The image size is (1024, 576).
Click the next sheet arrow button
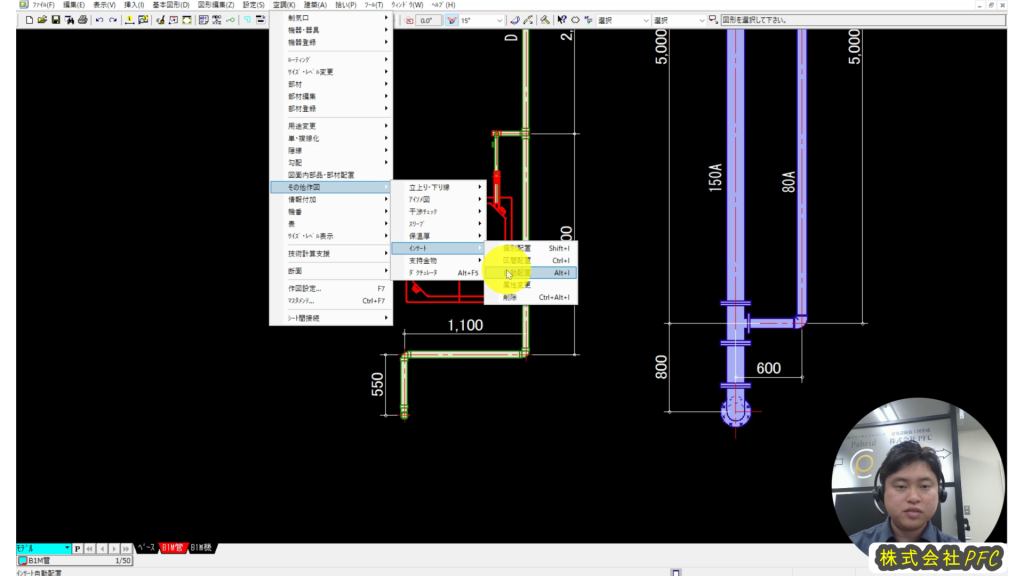click(113, 549)
